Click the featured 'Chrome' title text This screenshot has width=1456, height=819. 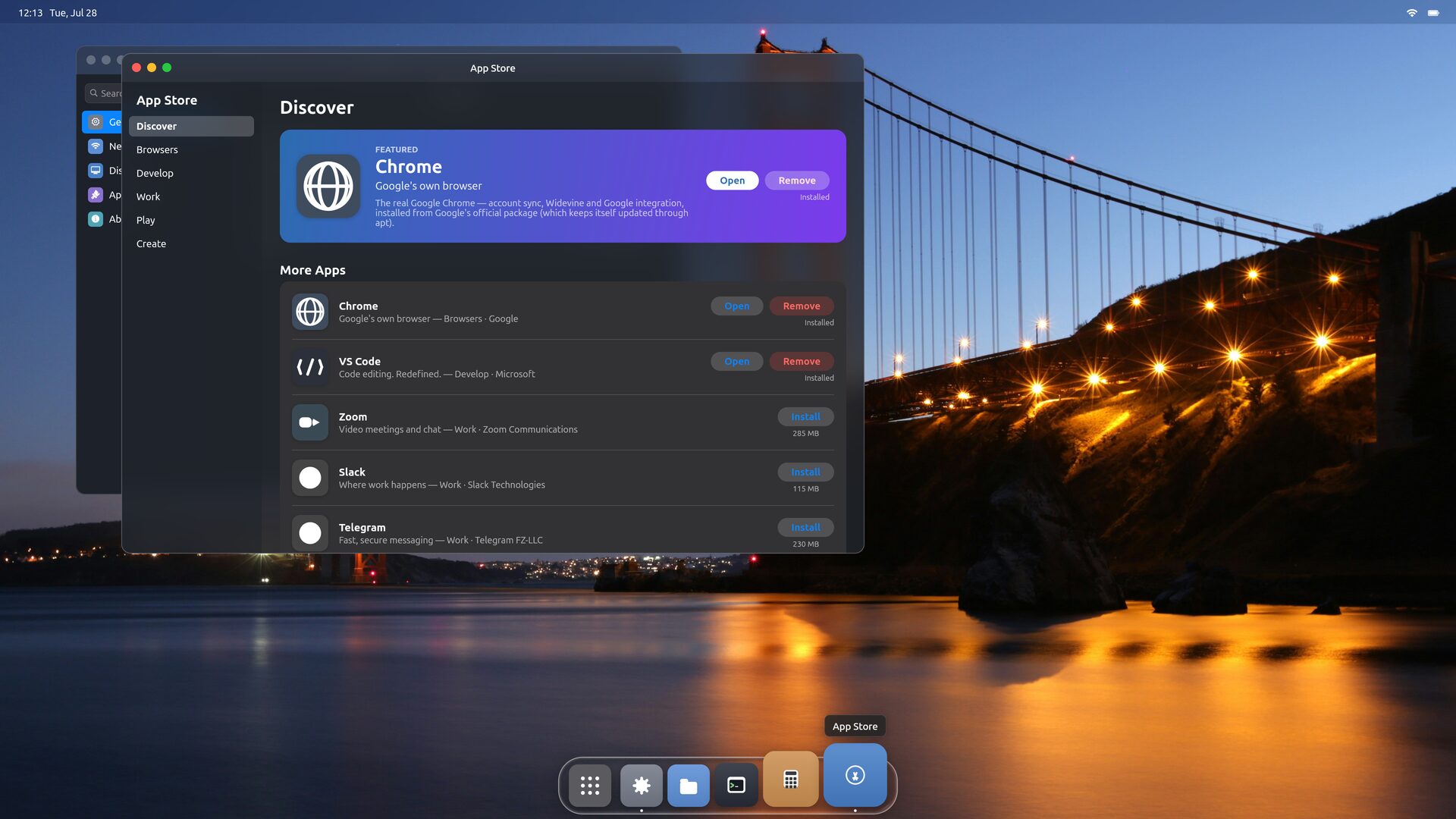coord(409,167)
